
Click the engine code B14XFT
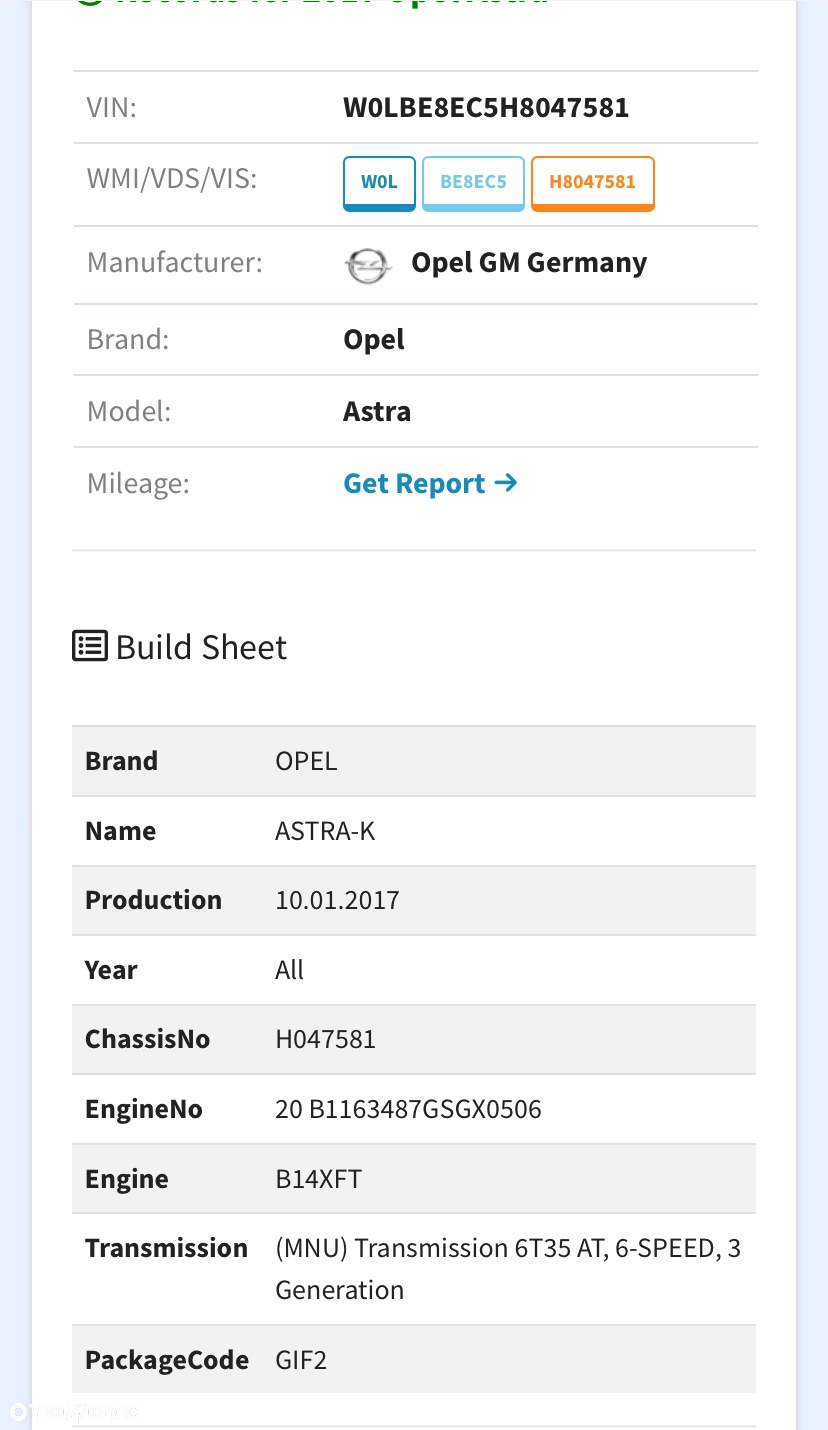pyautogui.click(x=318, y=1179)
